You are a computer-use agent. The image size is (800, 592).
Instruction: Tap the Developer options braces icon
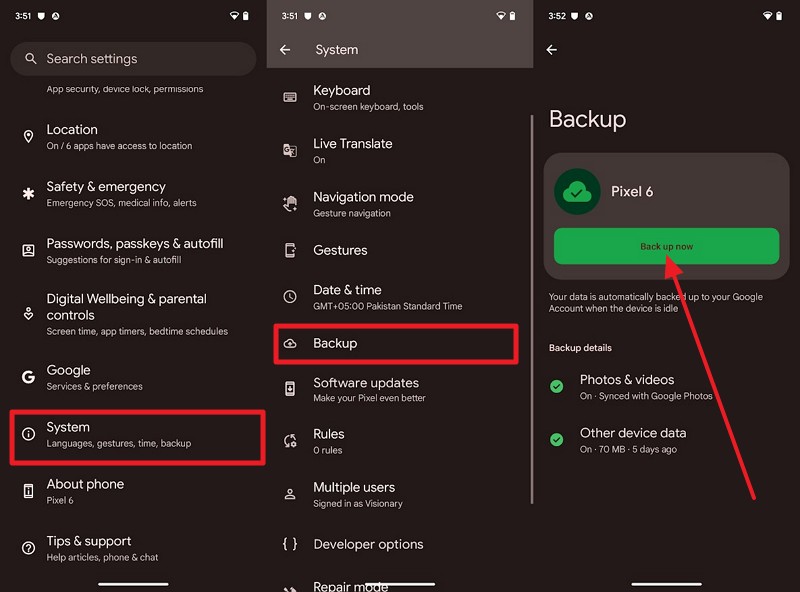click(x=290, y=544)
